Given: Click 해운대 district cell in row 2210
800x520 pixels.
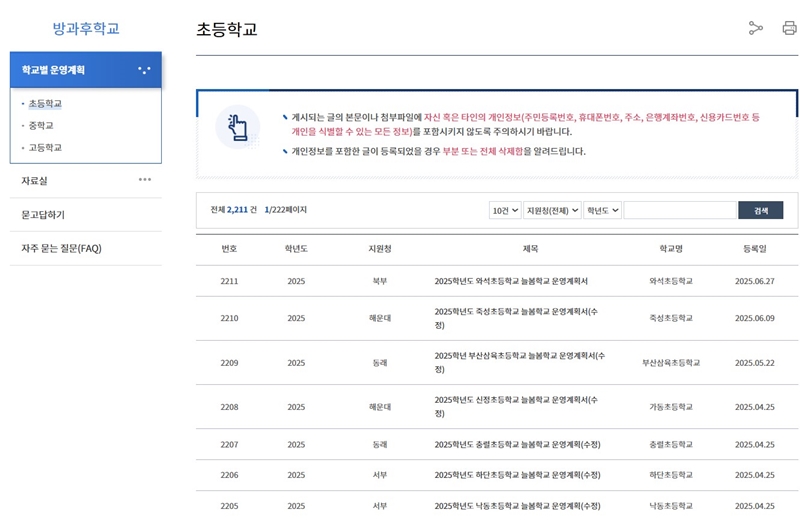Looking at the screenshot, I should [x=380, y=318].
